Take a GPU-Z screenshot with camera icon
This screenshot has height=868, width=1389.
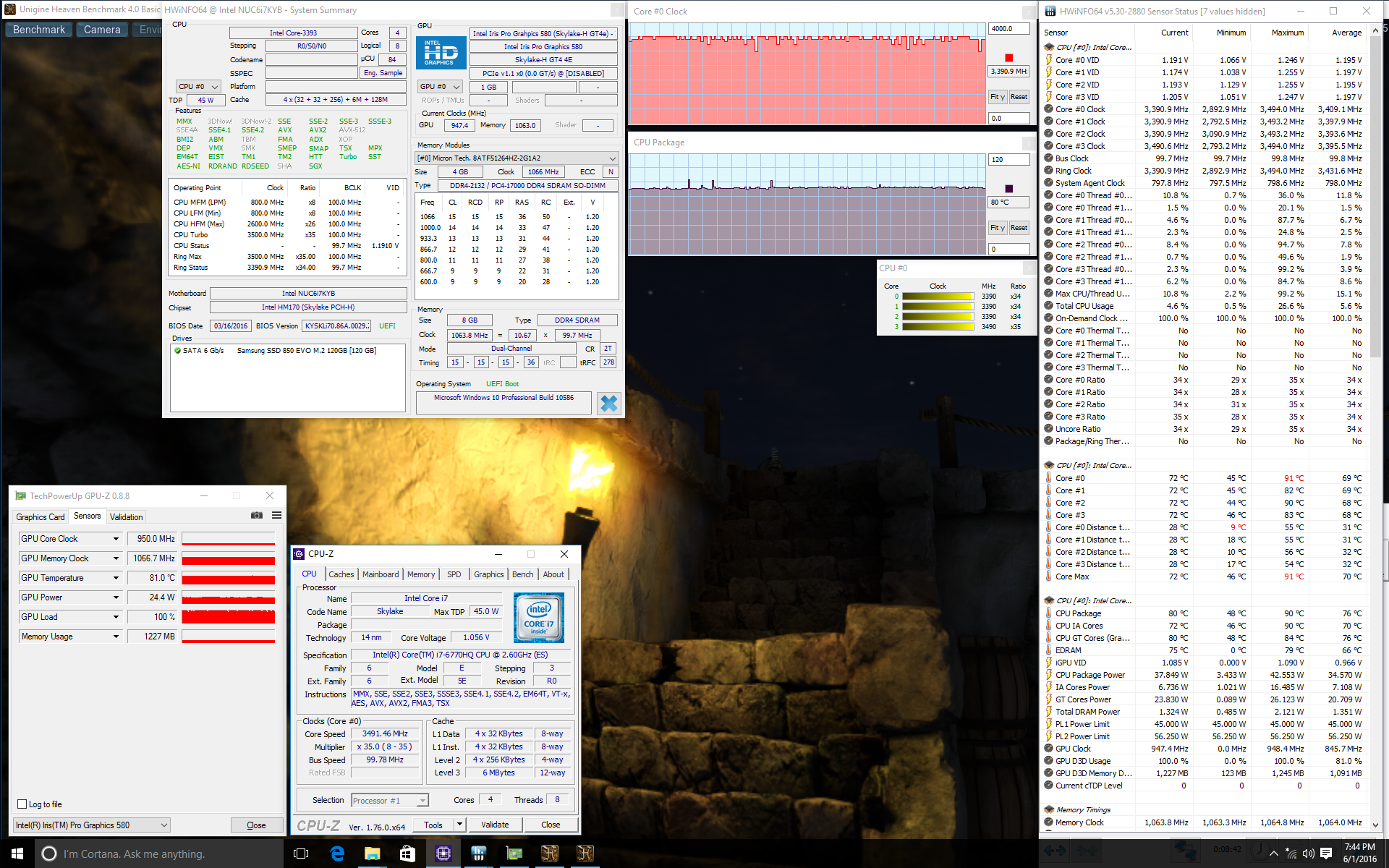coord(257,516)
